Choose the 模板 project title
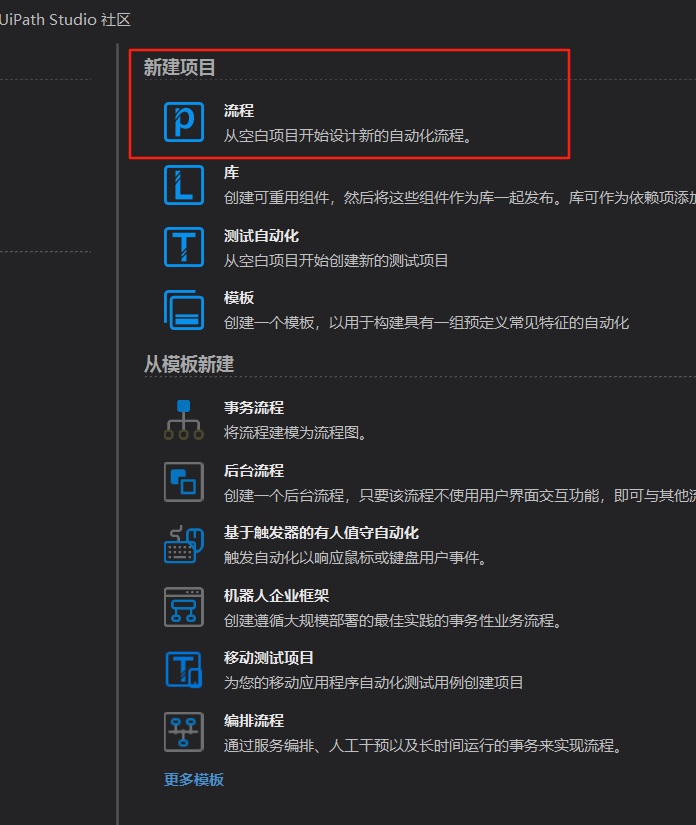 (x=239, y=298)
